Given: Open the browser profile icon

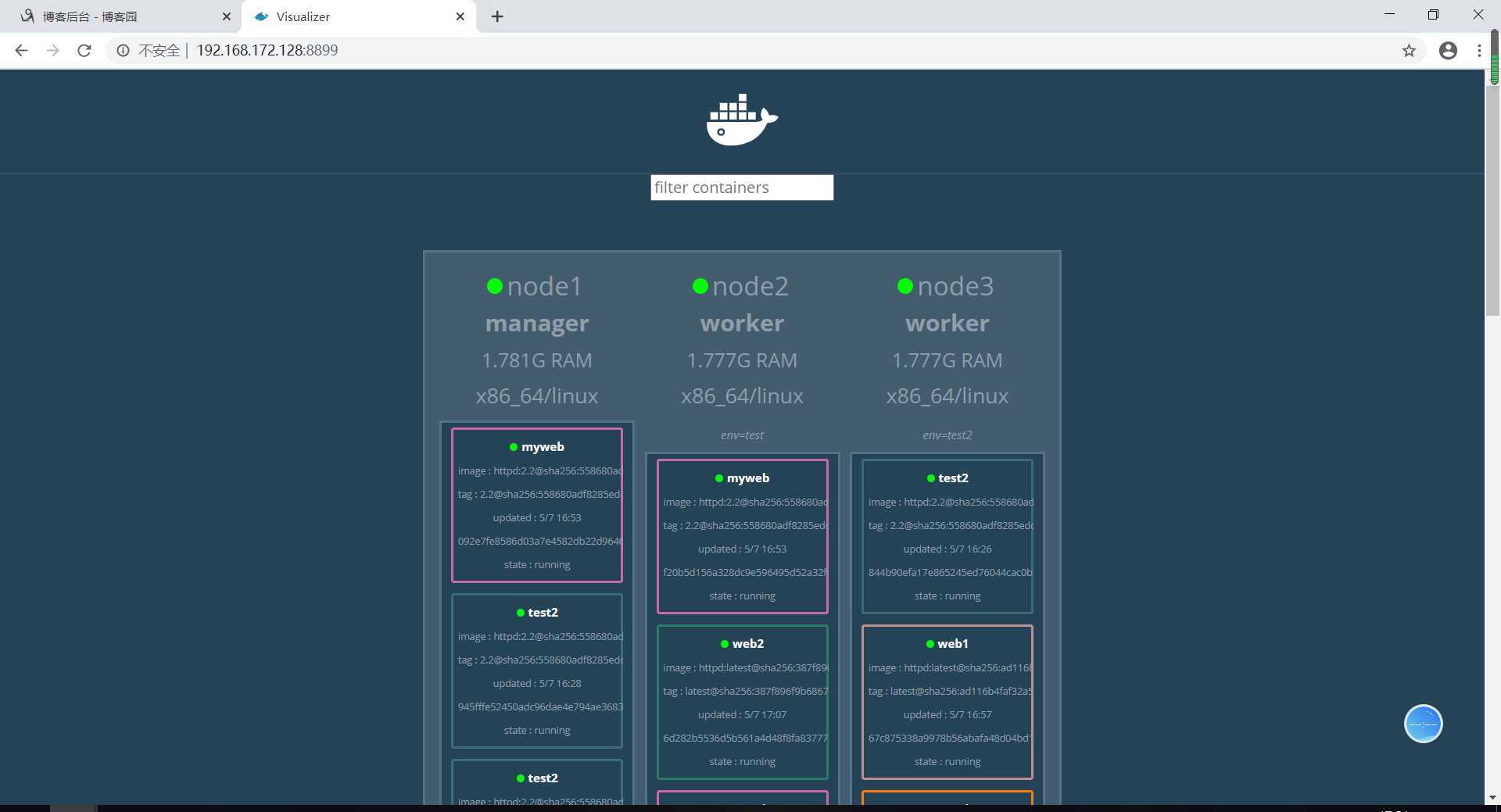Looking at the screenshot, I should (1448, 50).
